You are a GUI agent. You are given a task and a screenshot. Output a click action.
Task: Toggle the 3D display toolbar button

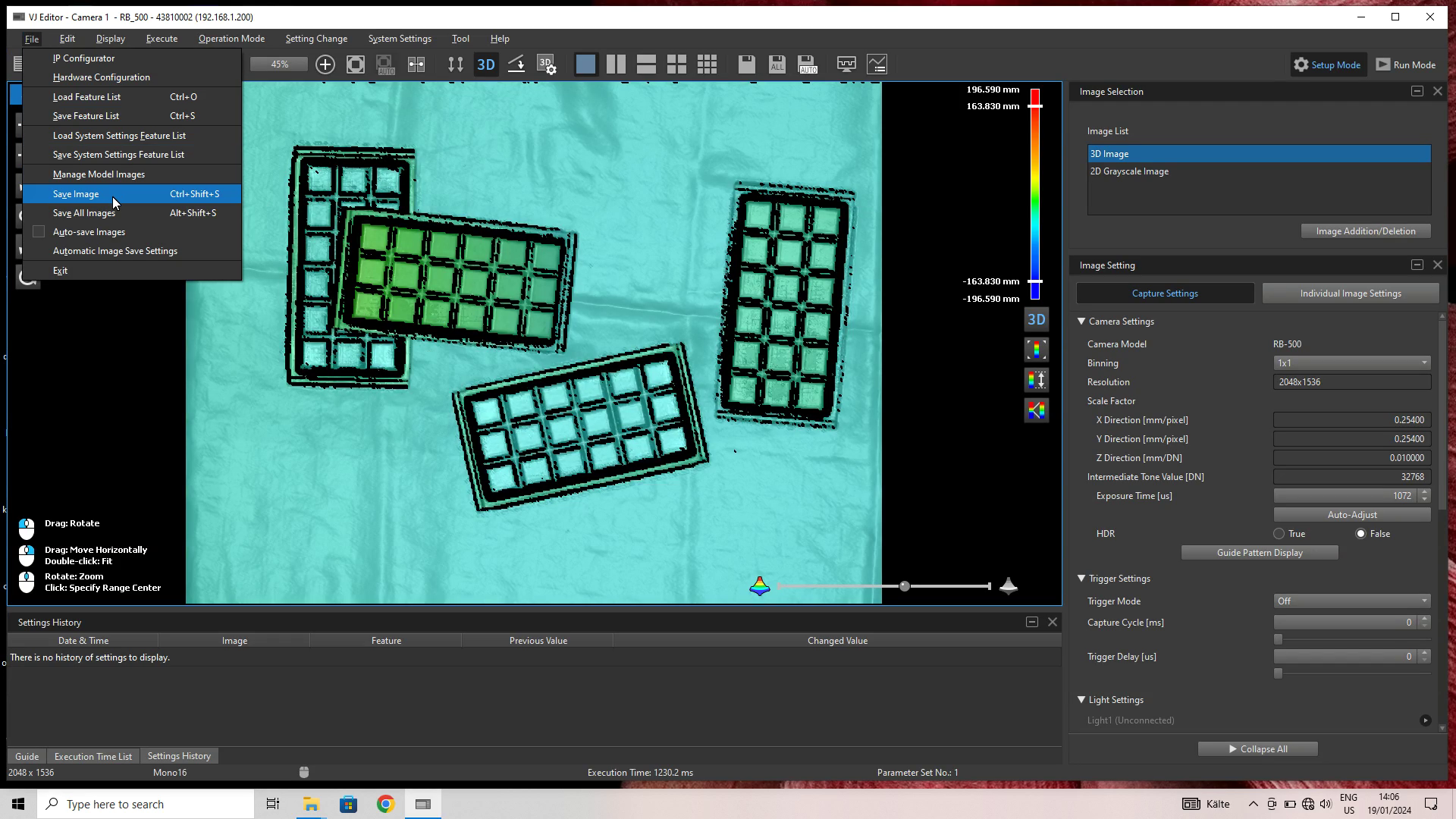pos(486,64)
